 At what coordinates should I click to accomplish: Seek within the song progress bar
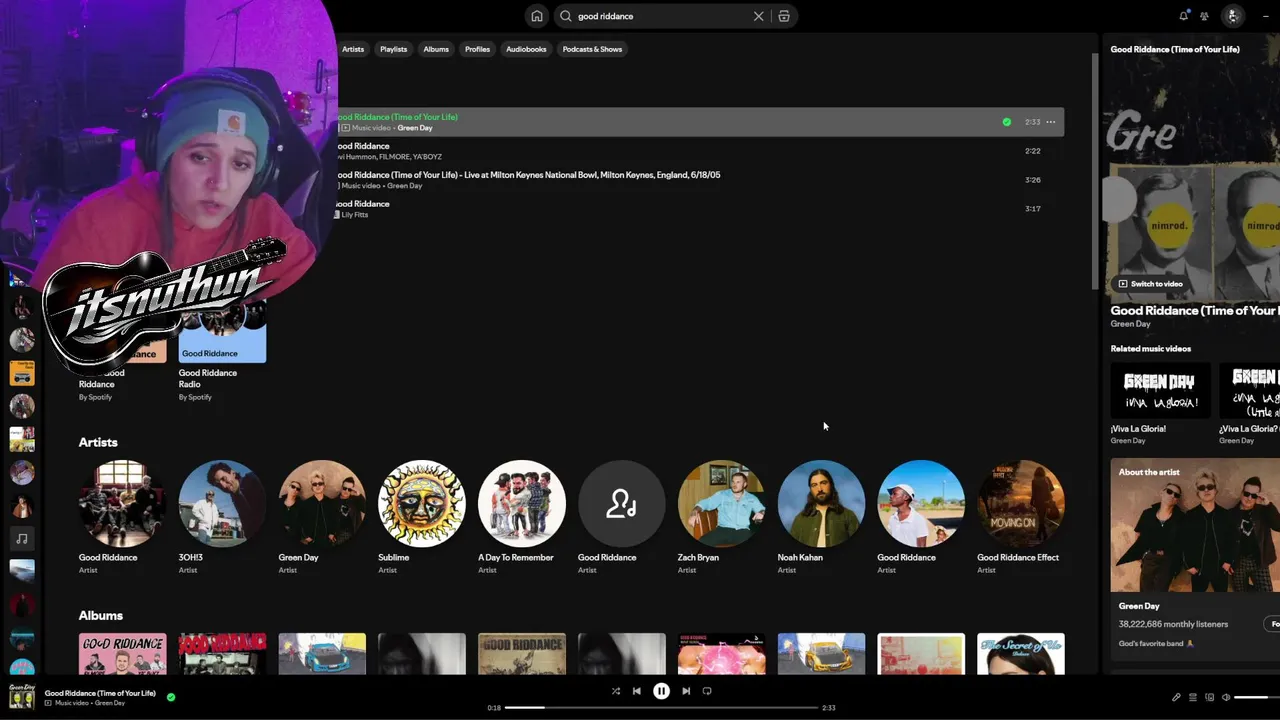click(x=661, y=707)
